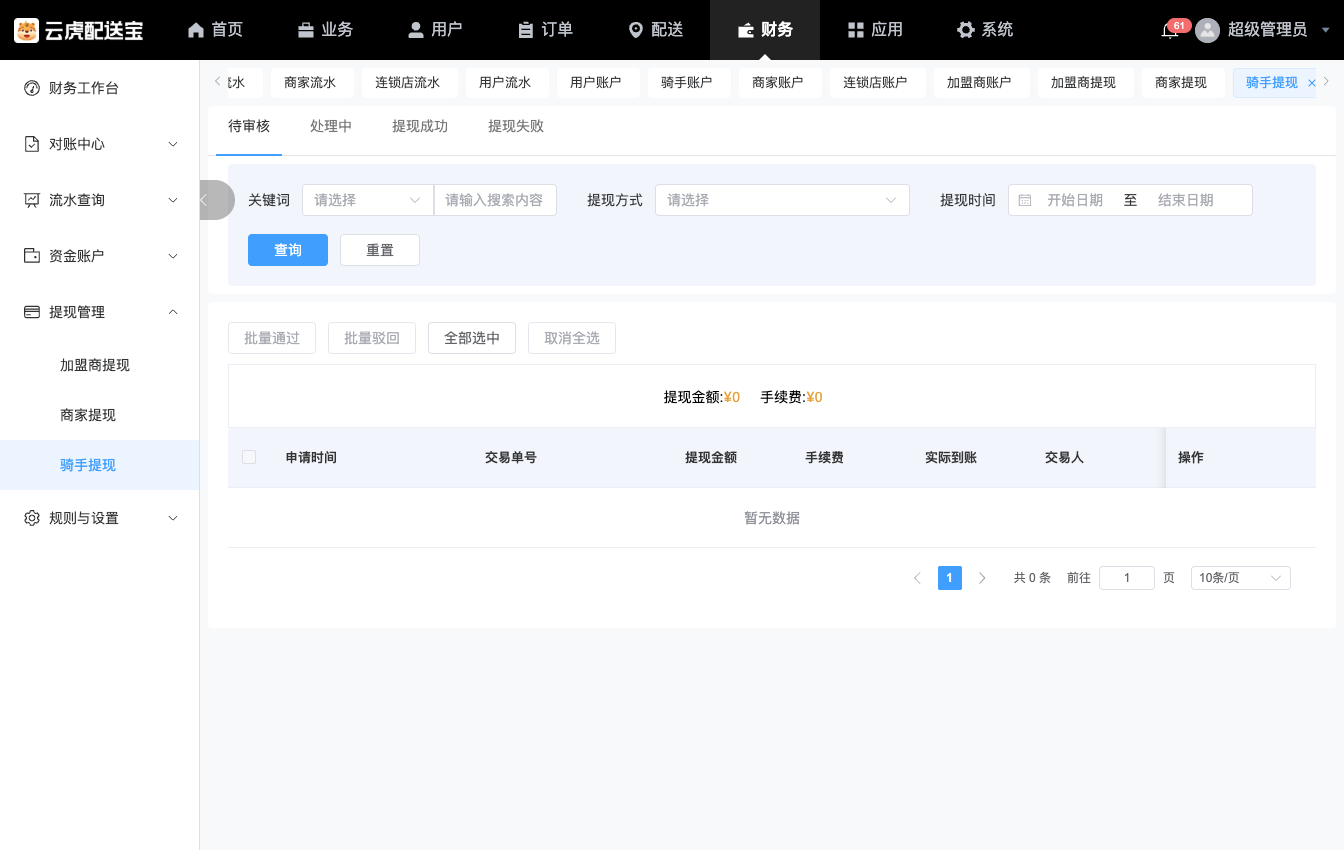Open the 订单 top navigation menu
Screen dimensions: 1344x850
545,30
